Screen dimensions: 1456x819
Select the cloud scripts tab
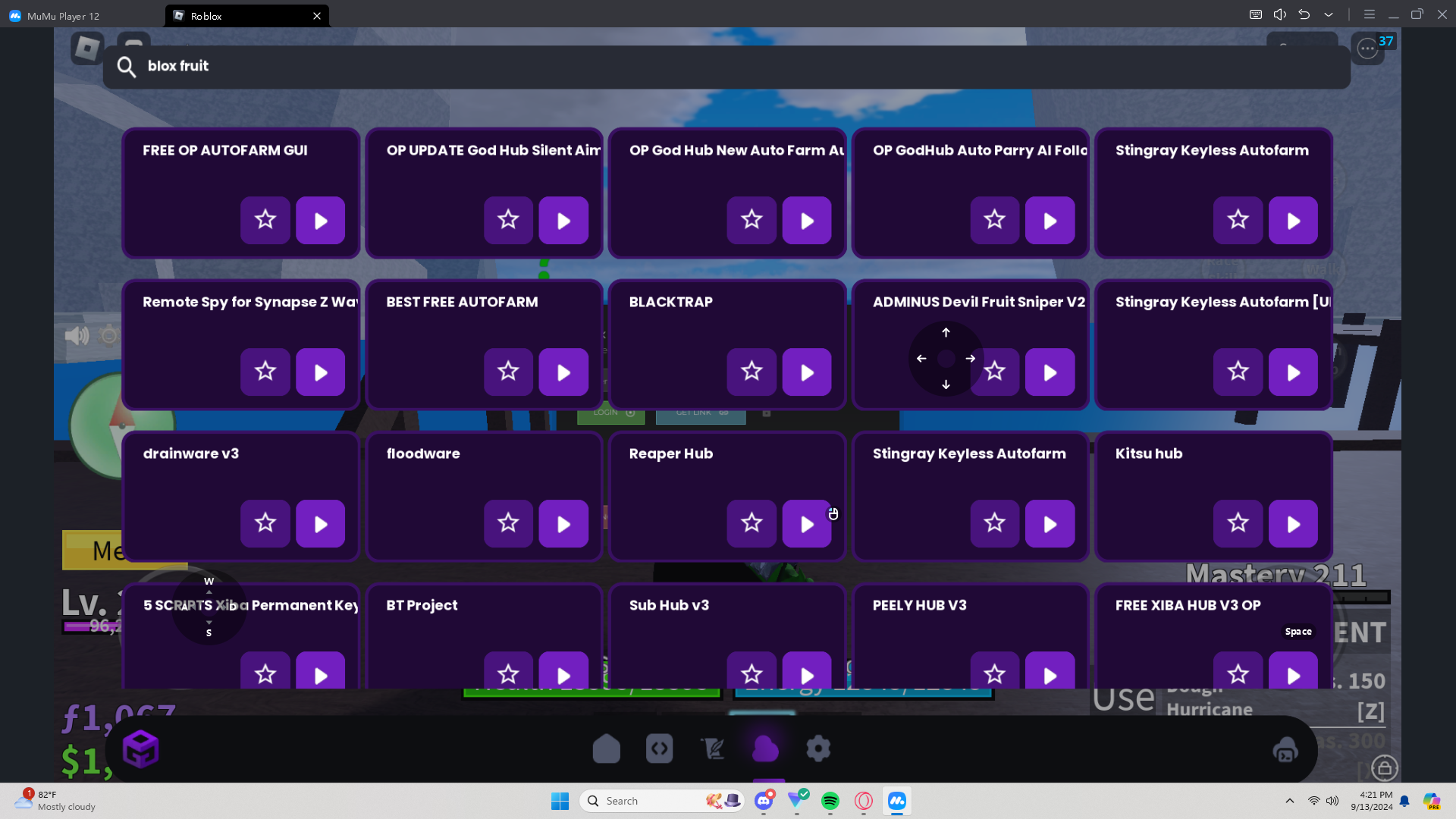tap(766, 749)
